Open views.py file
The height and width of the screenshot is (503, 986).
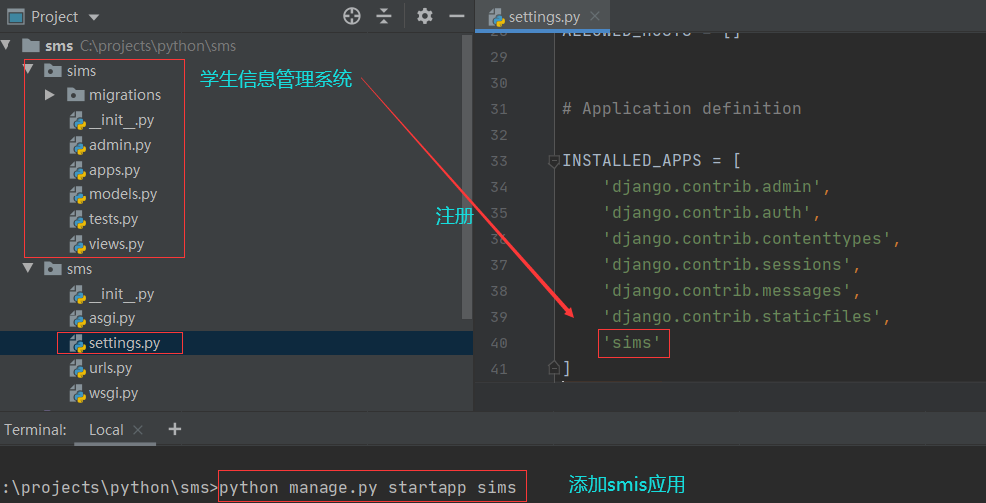[116, 244]
